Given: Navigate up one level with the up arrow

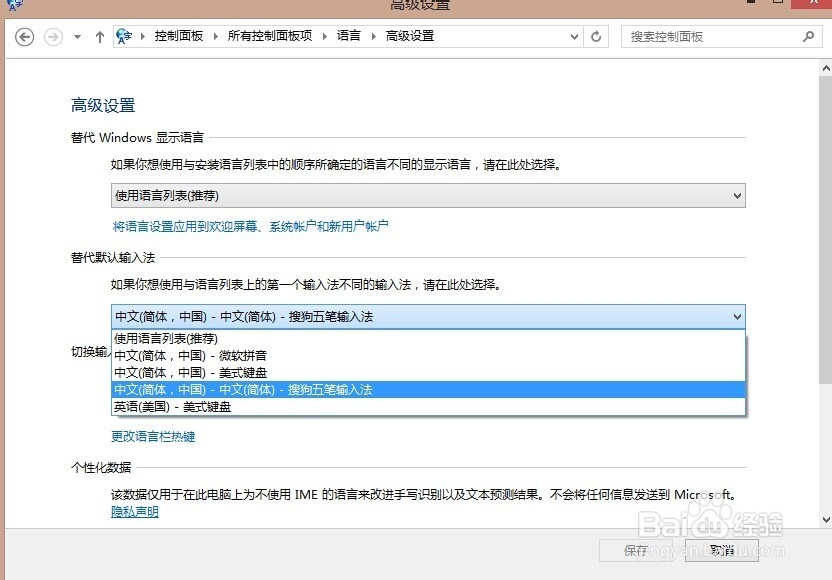Looking at the screenshot, I should tap(98, 36).
